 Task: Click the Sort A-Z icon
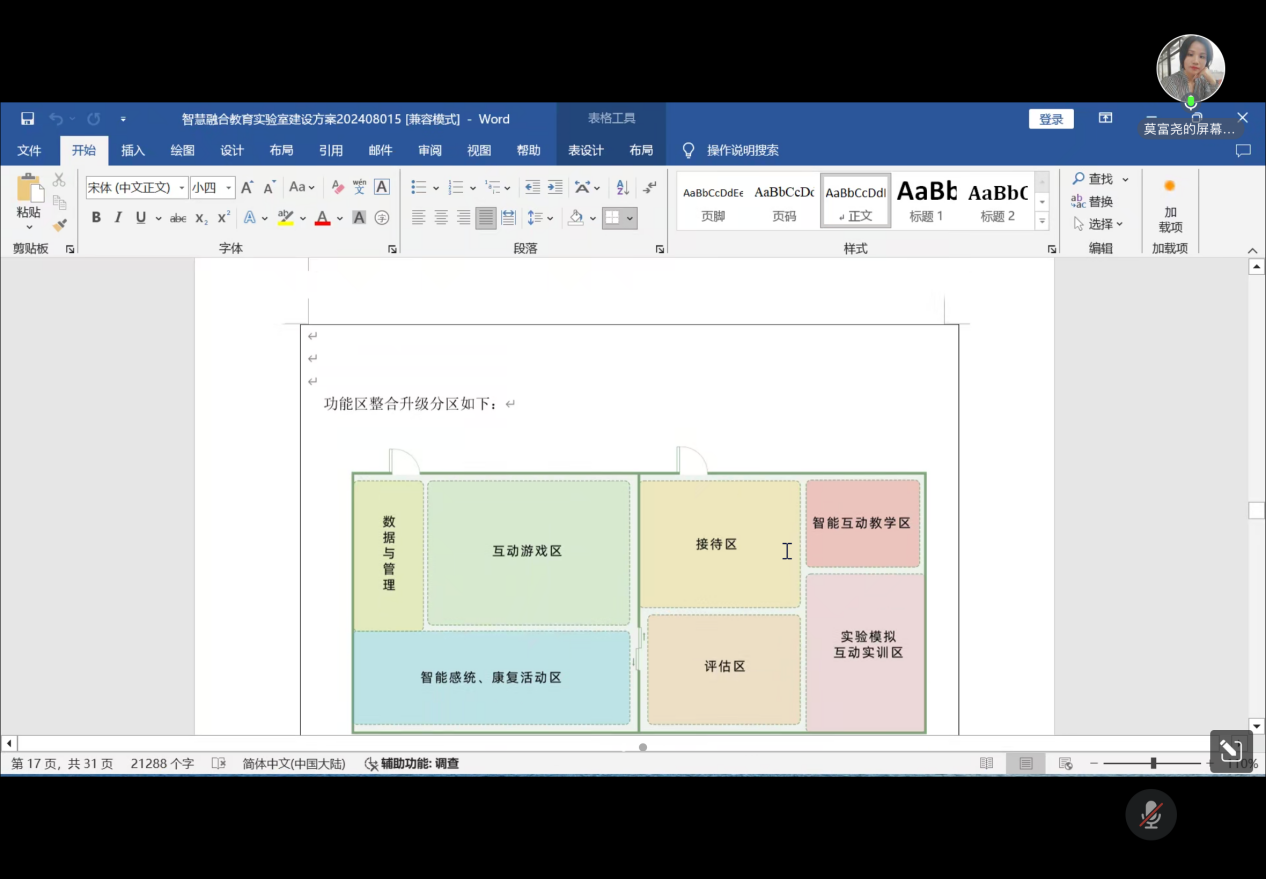tap(622, 187)
